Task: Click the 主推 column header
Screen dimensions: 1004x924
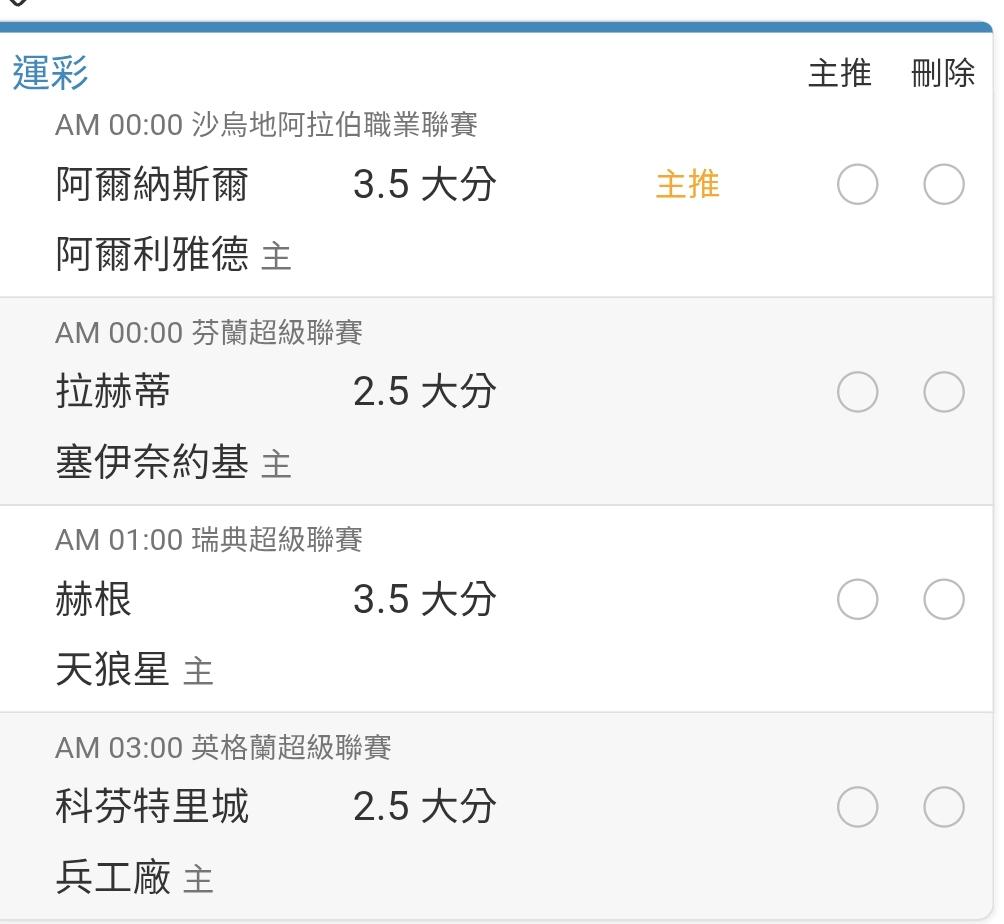Action: click(839, 73)
